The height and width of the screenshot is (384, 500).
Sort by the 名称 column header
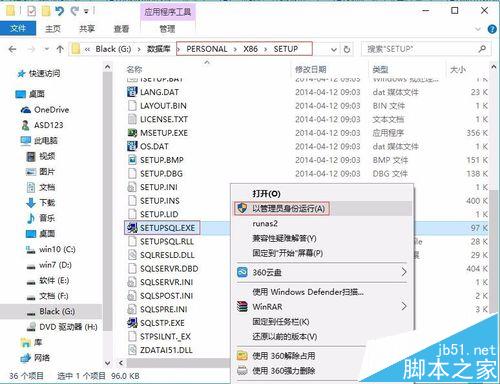point(134,69)
